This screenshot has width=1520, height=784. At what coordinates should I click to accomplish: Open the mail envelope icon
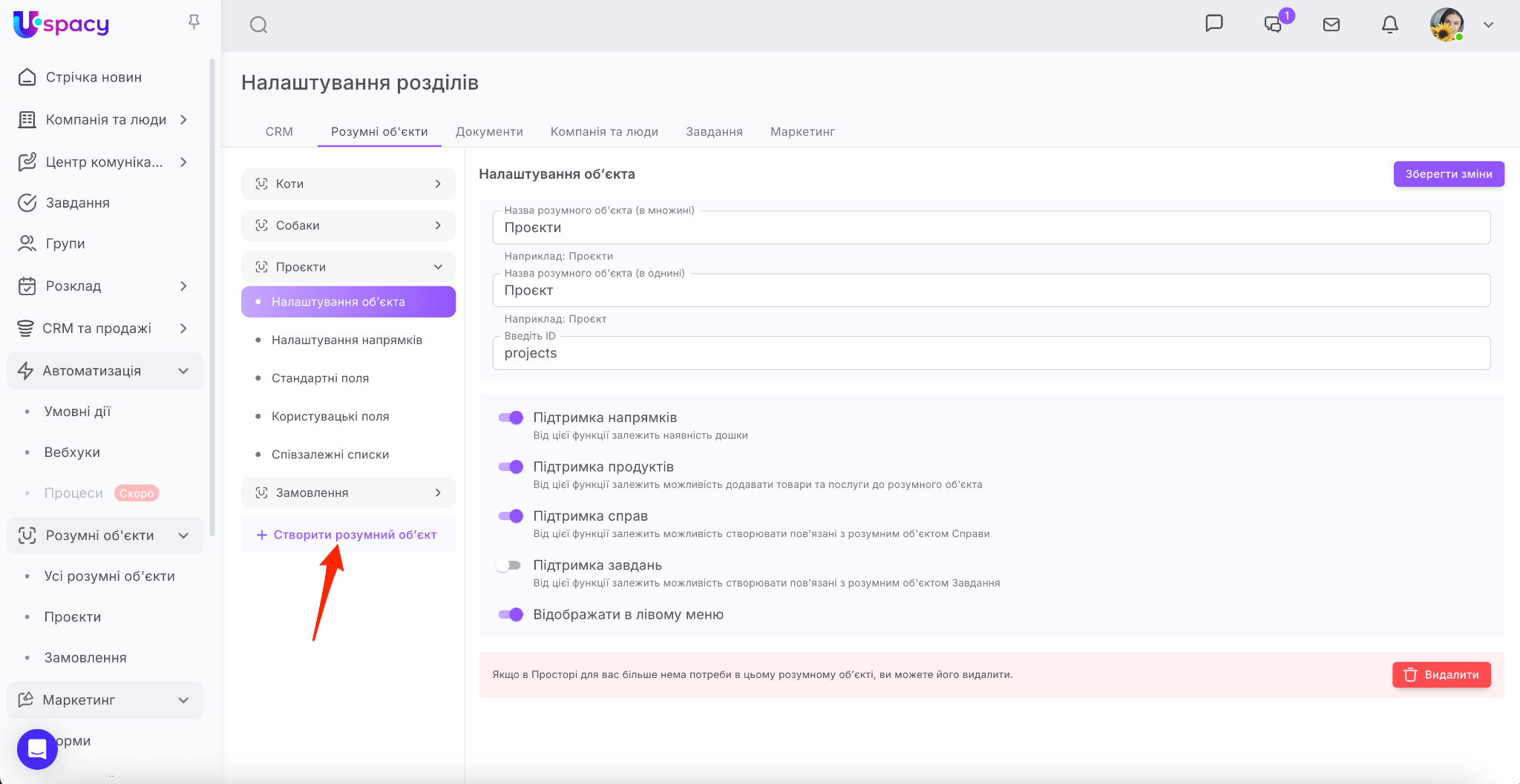(x=1331, y=24)
